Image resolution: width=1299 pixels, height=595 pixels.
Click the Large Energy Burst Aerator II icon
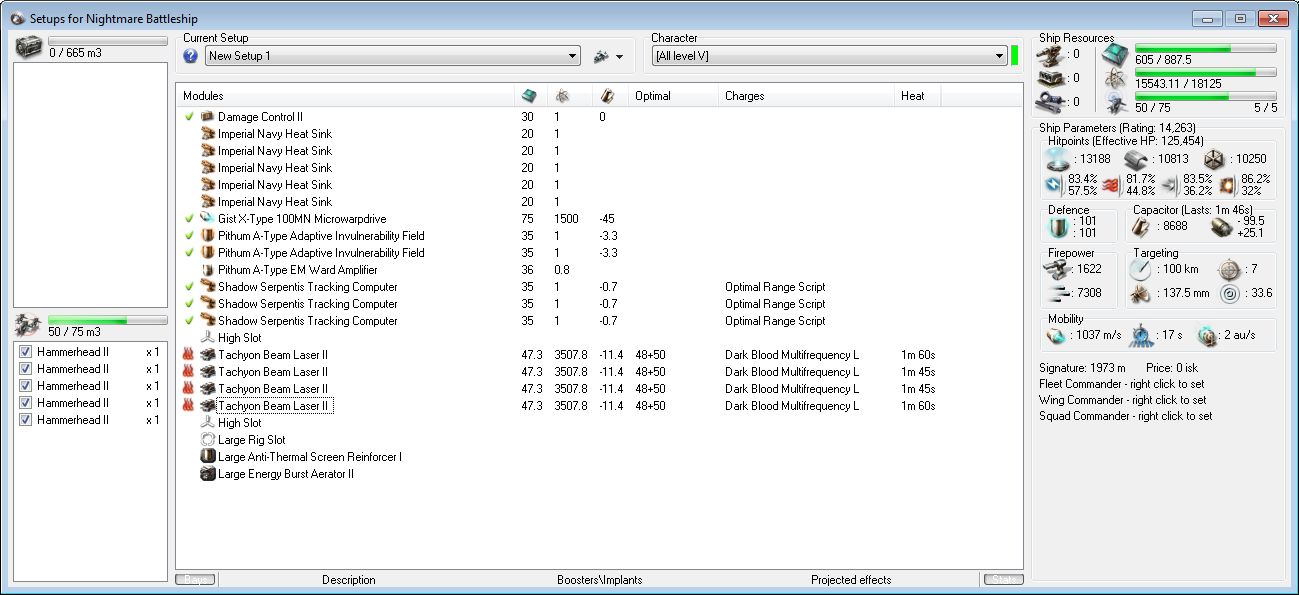208,474
